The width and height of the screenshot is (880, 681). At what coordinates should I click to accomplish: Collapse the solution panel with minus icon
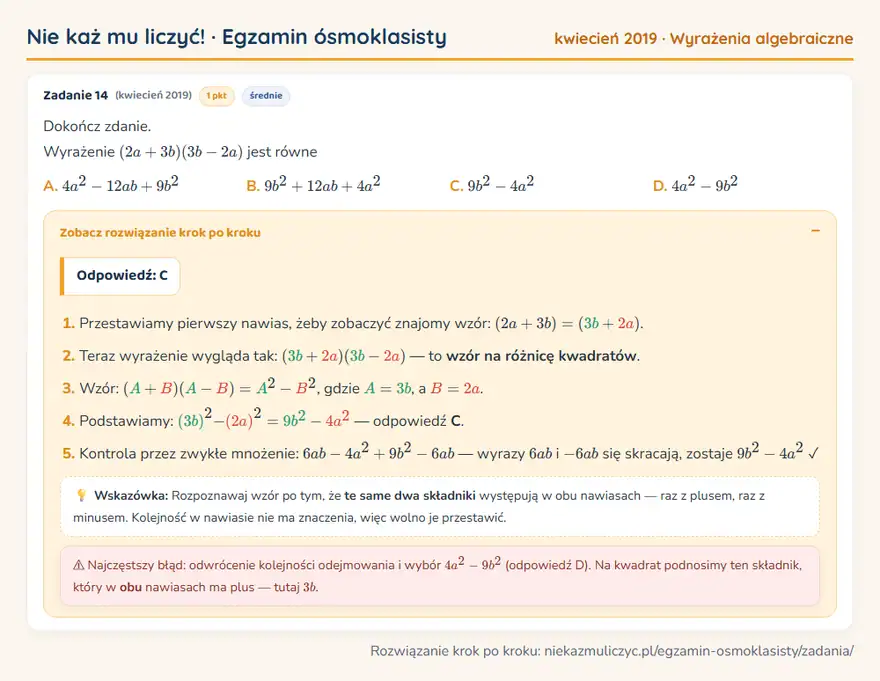pyautogui.click(x=815, y=231)
